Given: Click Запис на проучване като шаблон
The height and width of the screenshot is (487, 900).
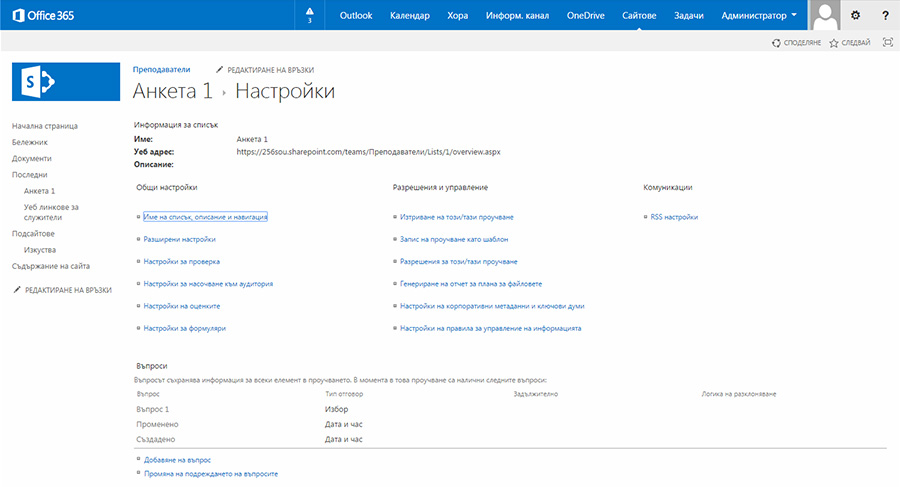Looking at the screenshot, I should click(454, 239).
